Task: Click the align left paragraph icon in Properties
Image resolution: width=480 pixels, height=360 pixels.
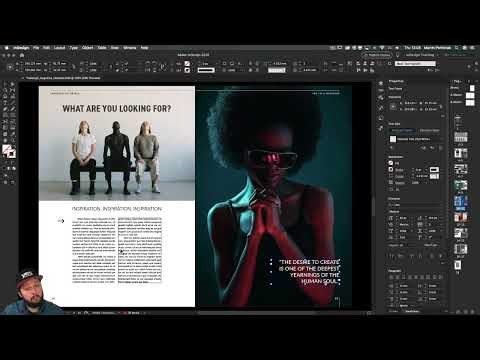Action: click(392, 277)
